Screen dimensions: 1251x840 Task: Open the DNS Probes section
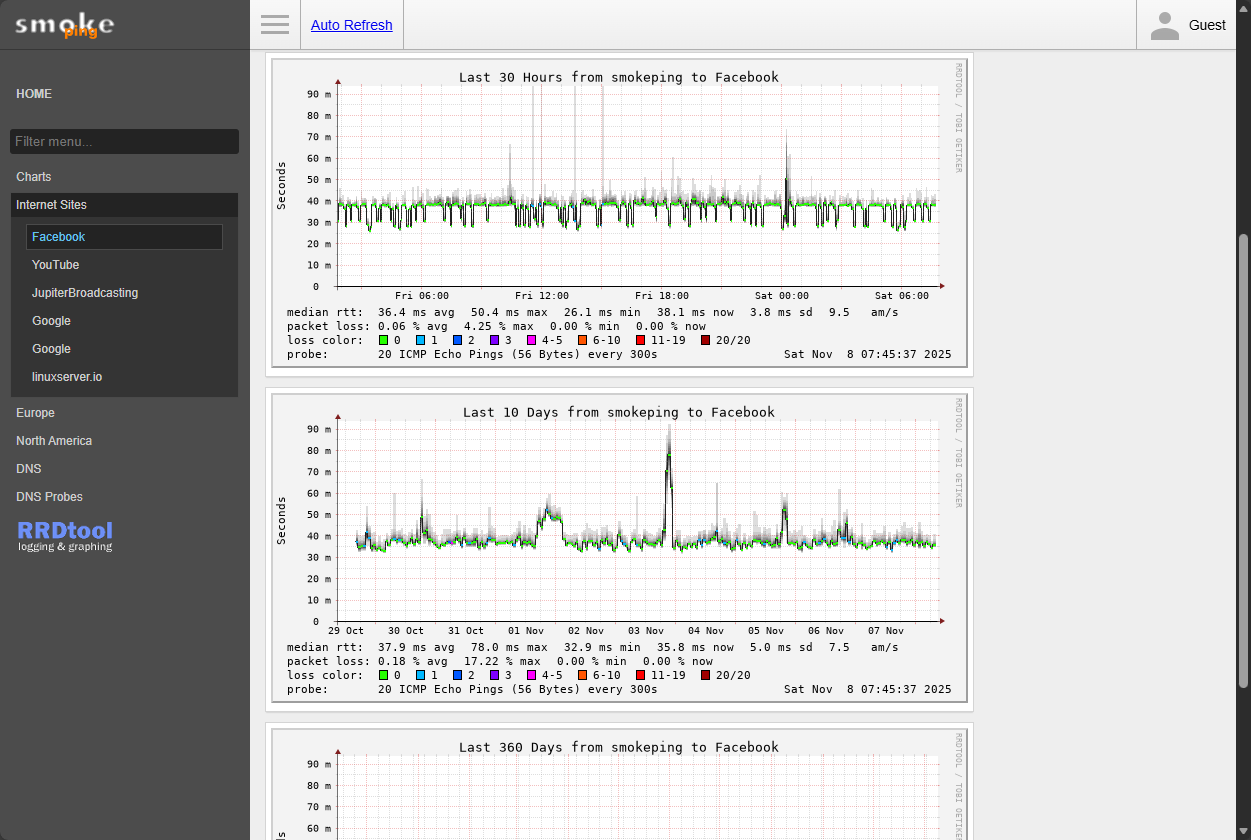49,496
